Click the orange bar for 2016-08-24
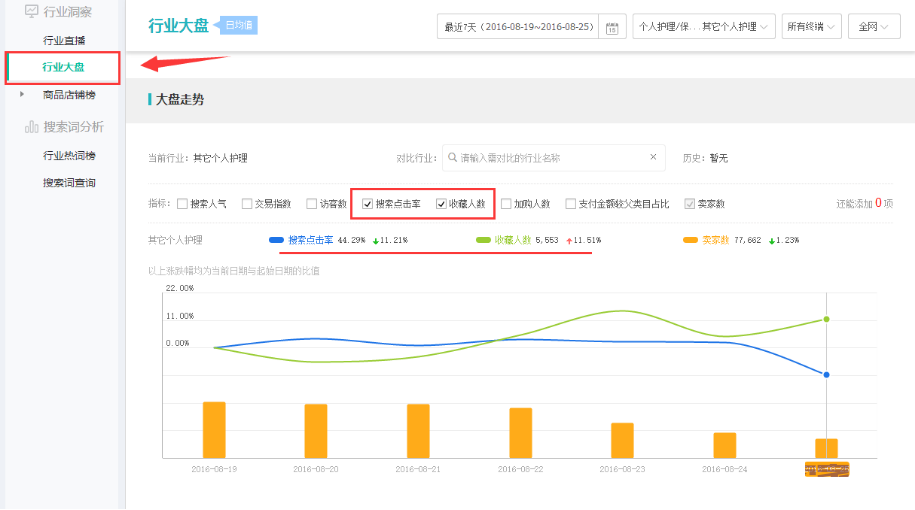The height and width of the screenshot is (510, 915). pos(725,445)
